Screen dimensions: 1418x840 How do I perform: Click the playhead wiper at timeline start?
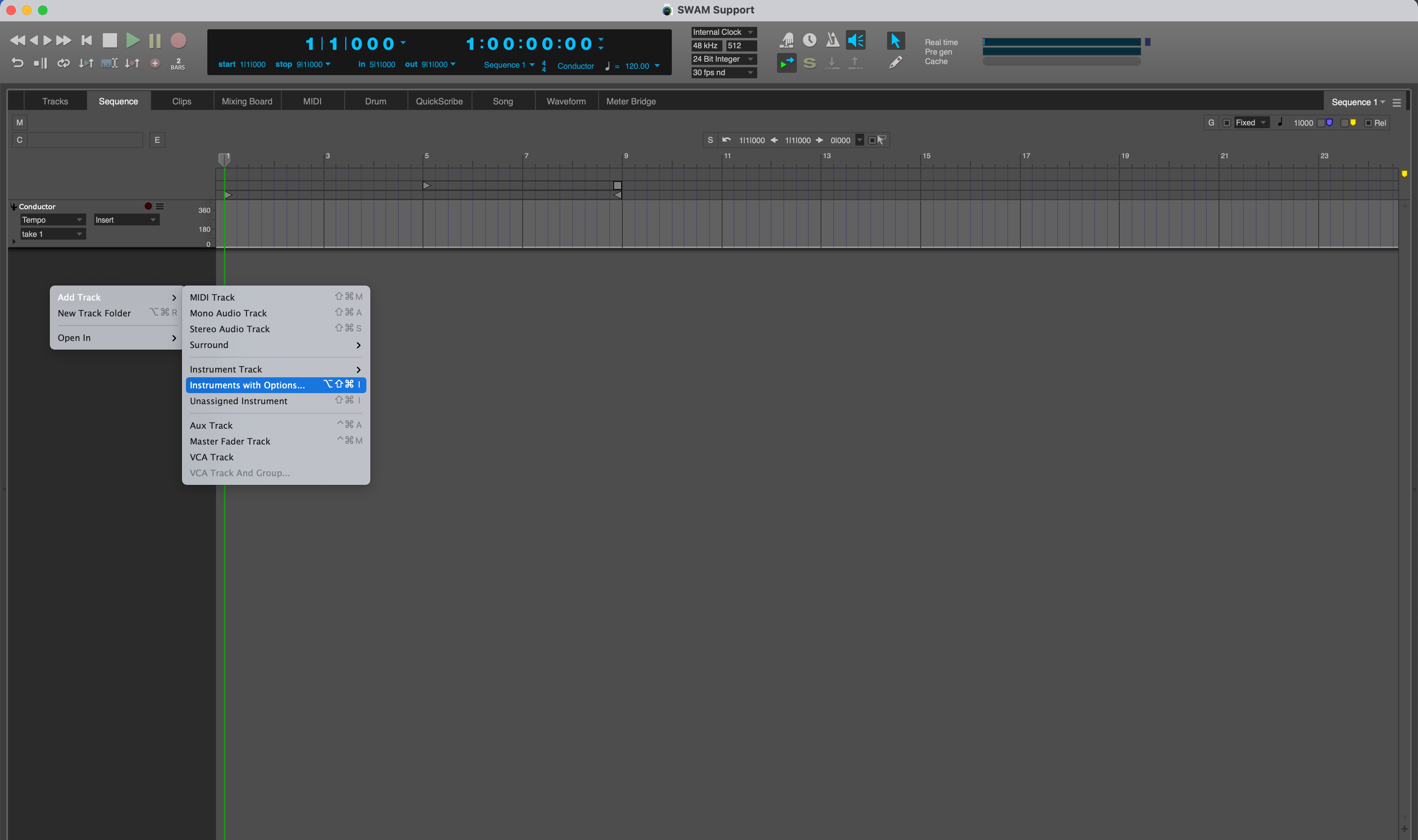coord(224,160)
